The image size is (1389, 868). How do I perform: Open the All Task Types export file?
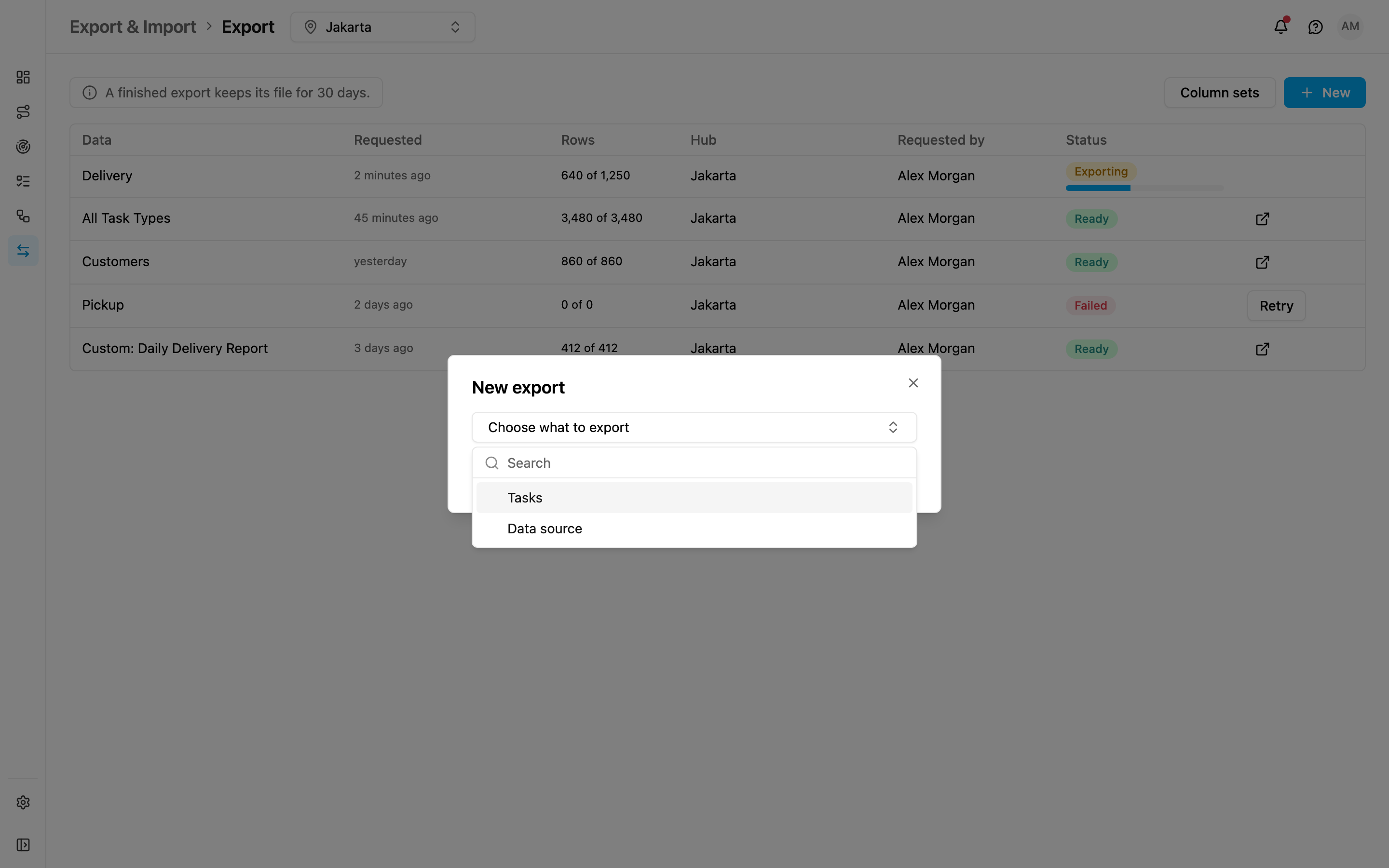(x=1262, y=219)
